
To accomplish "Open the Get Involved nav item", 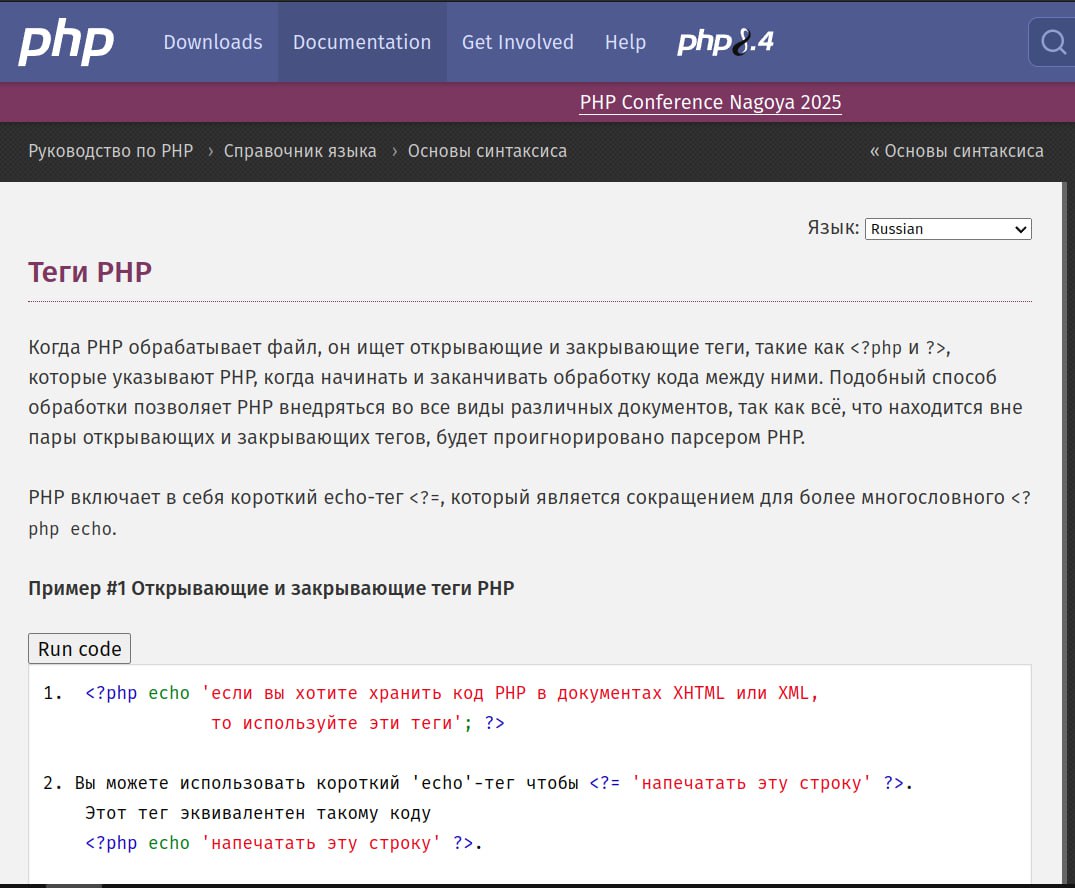I will pos(517,42).
